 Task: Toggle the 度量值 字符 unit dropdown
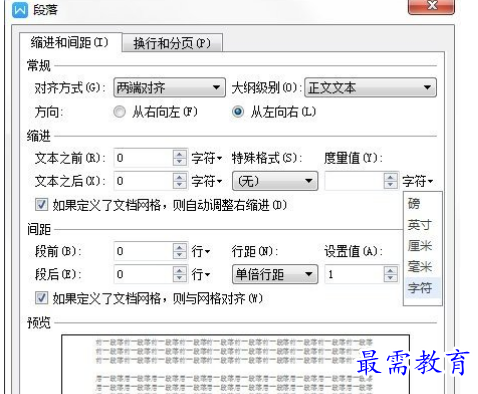[x=418, y=181]
